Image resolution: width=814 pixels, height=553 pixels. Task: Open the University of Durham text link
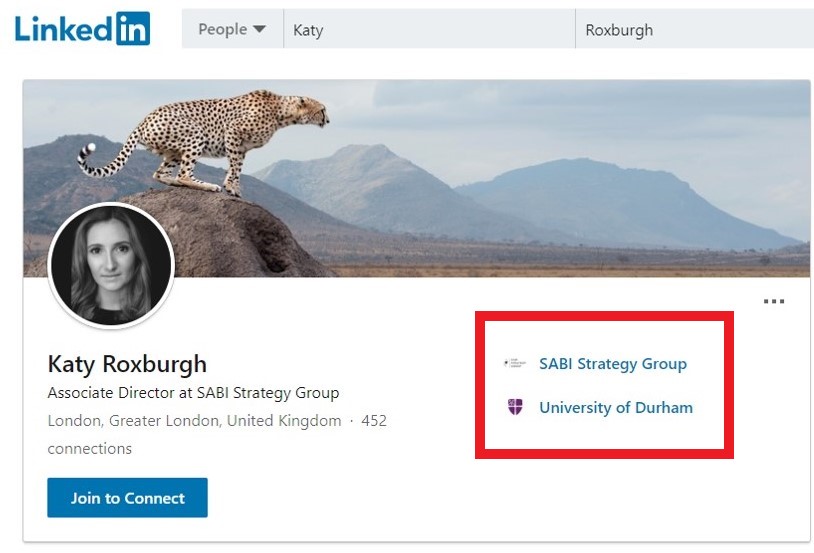click(615, 407)
